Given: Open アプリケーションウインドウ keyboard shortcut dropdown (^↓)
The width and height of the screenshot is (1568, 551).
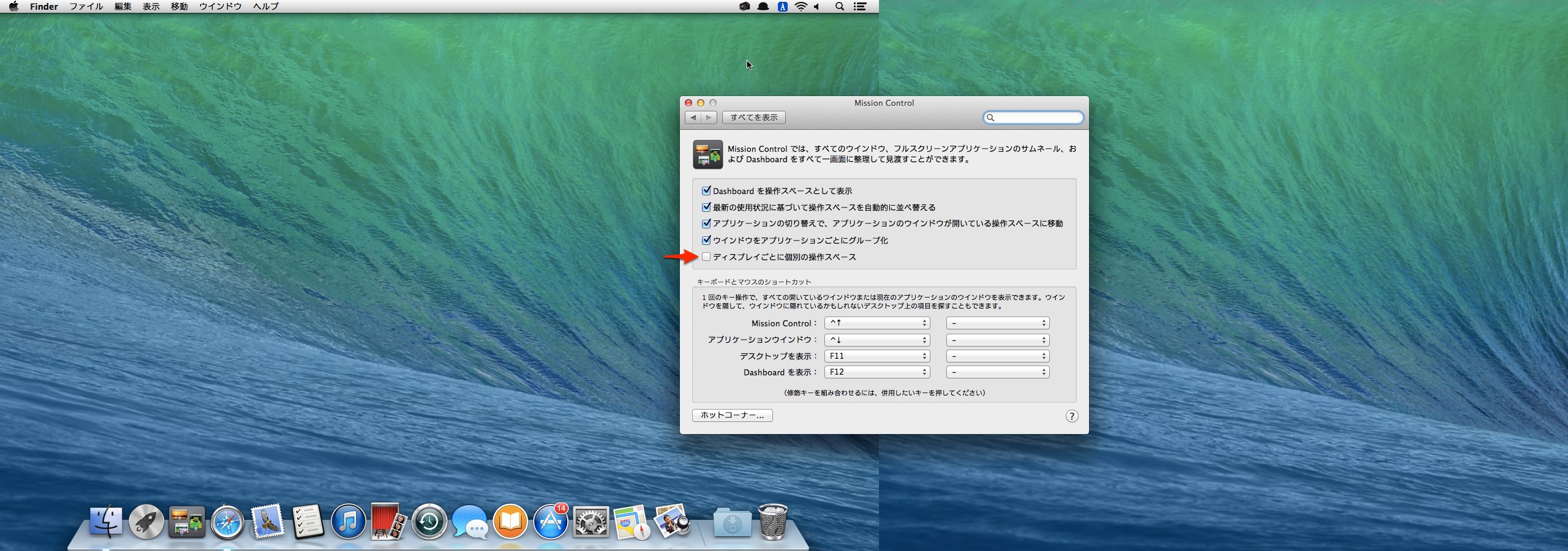Looking at the screenshot, I should (877, 339).
